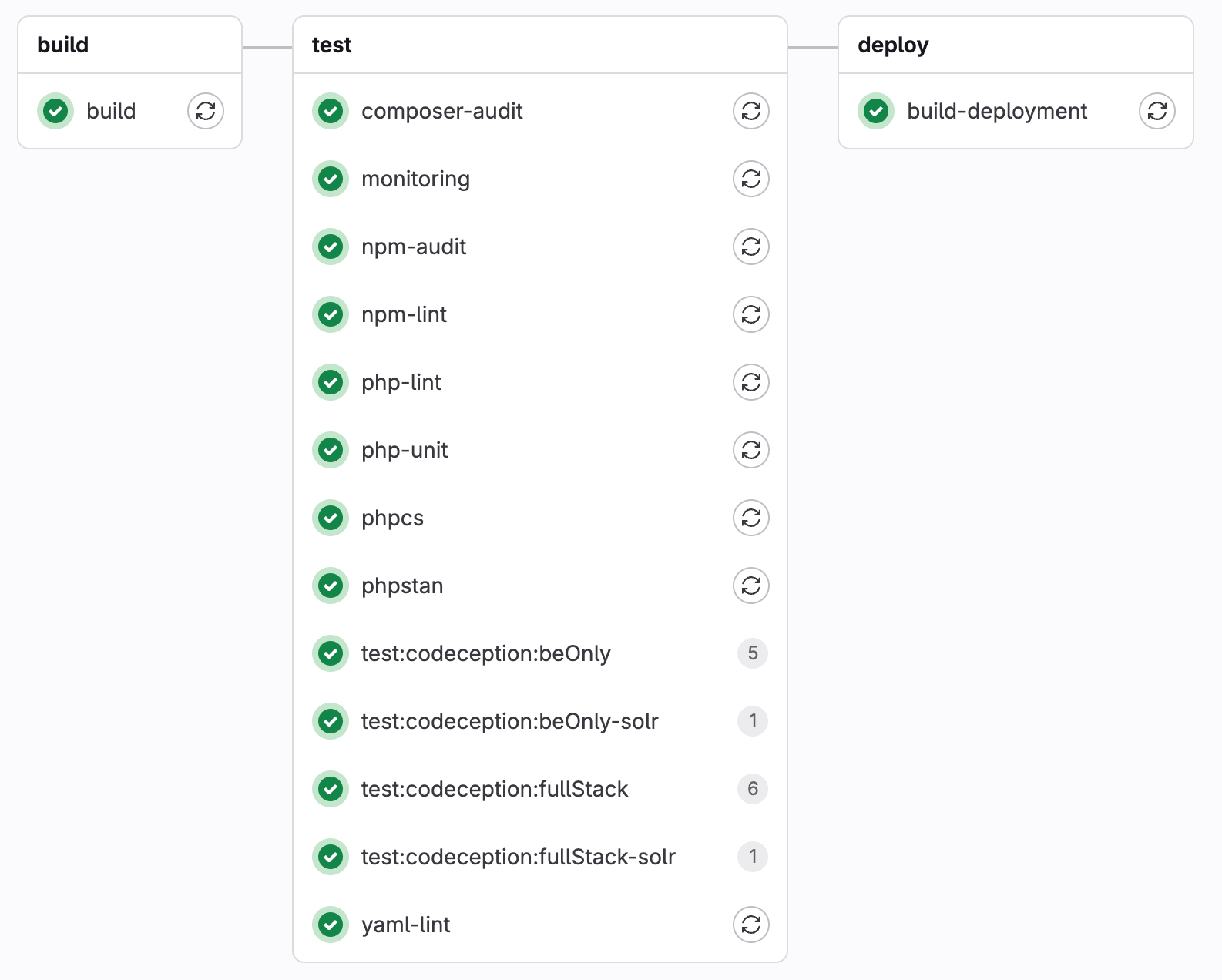Click the retry icon beside phpstan

click(x=750, y=586)
